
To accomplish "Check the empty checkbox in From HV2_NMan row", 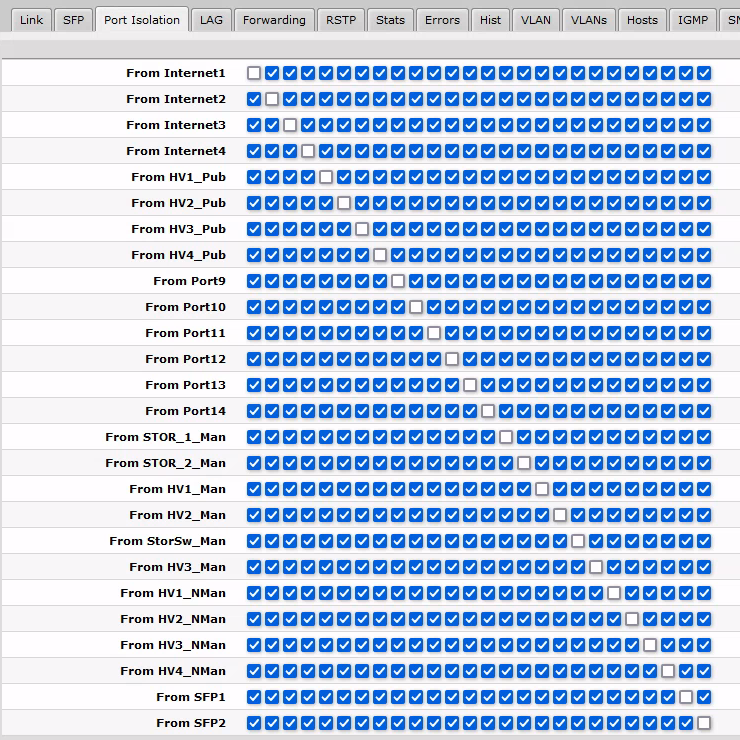I will point(632,619).
